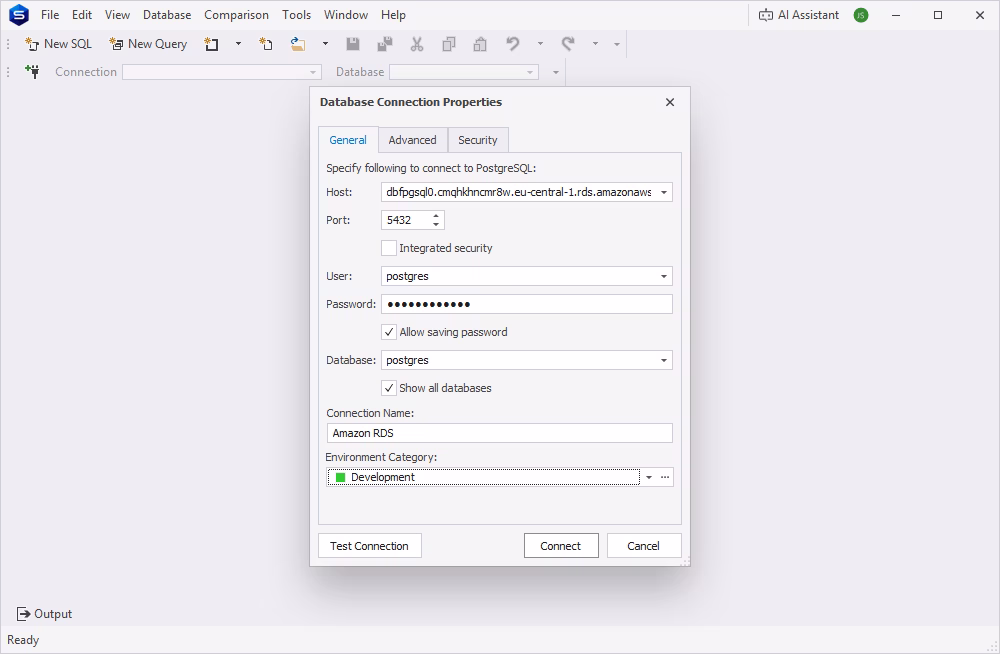Click the New SQL toolbar button
The image size is (1000, 654).
pos(58,44)
